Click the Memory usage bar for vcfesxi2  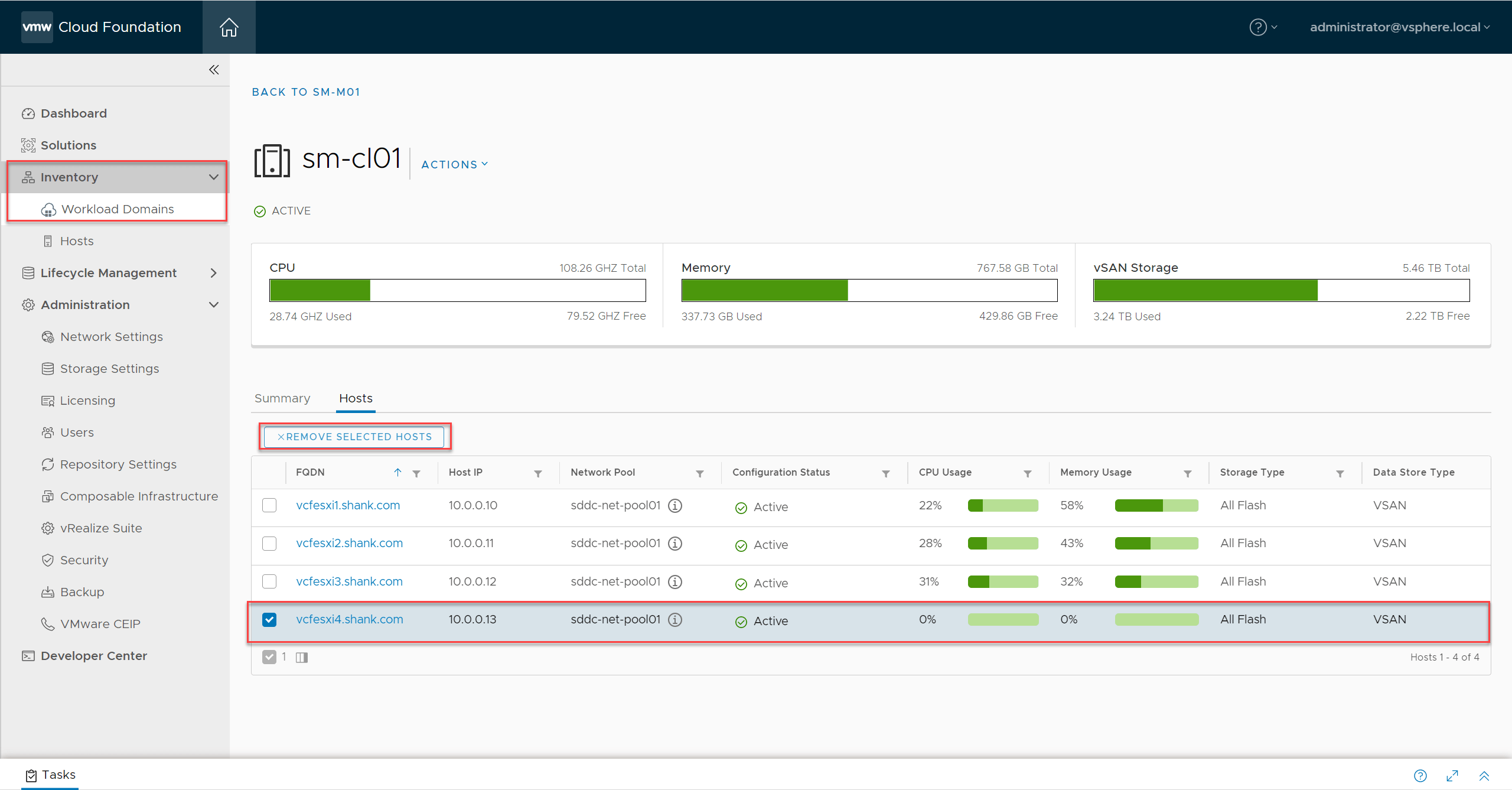tap(1156, 544)
